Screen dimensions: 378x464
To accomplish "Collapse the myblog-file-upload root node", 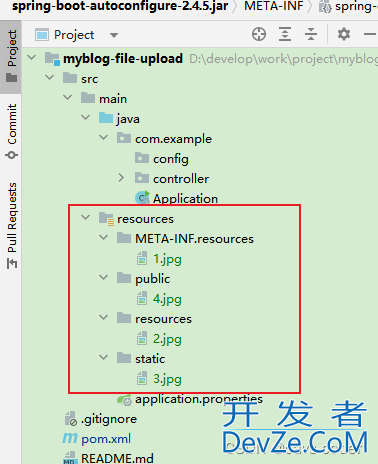I will point(32,58).
